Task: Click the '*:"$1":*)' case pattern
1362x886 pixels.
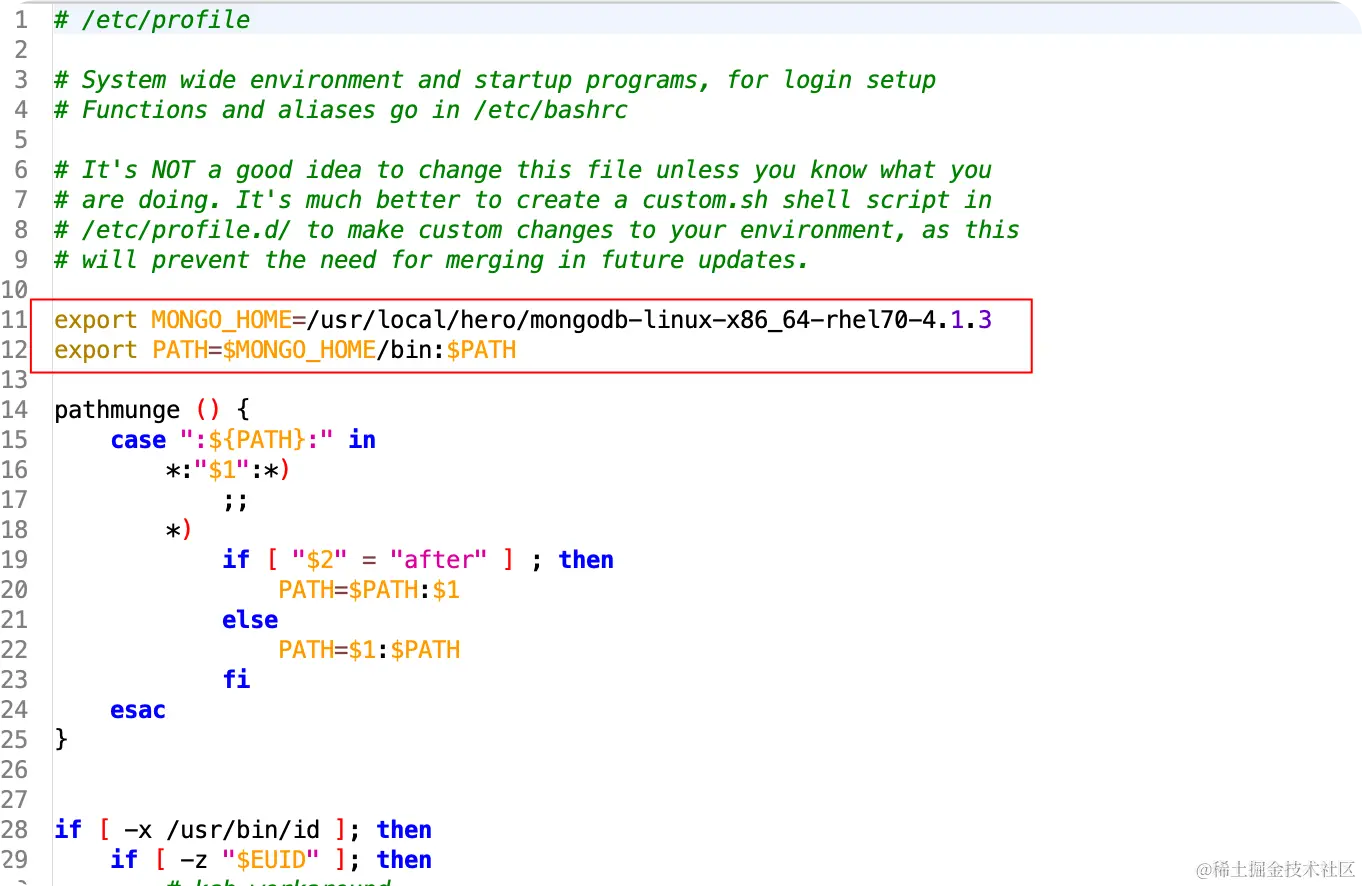Action: click(228, 470)
